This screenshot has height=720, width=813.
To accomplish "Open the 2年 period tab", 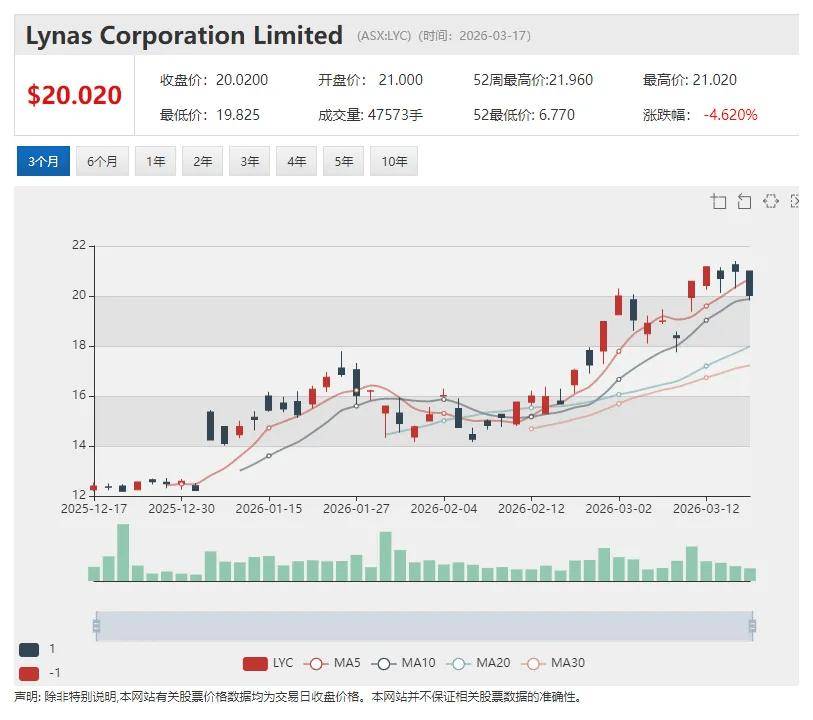I will point(202,161).
